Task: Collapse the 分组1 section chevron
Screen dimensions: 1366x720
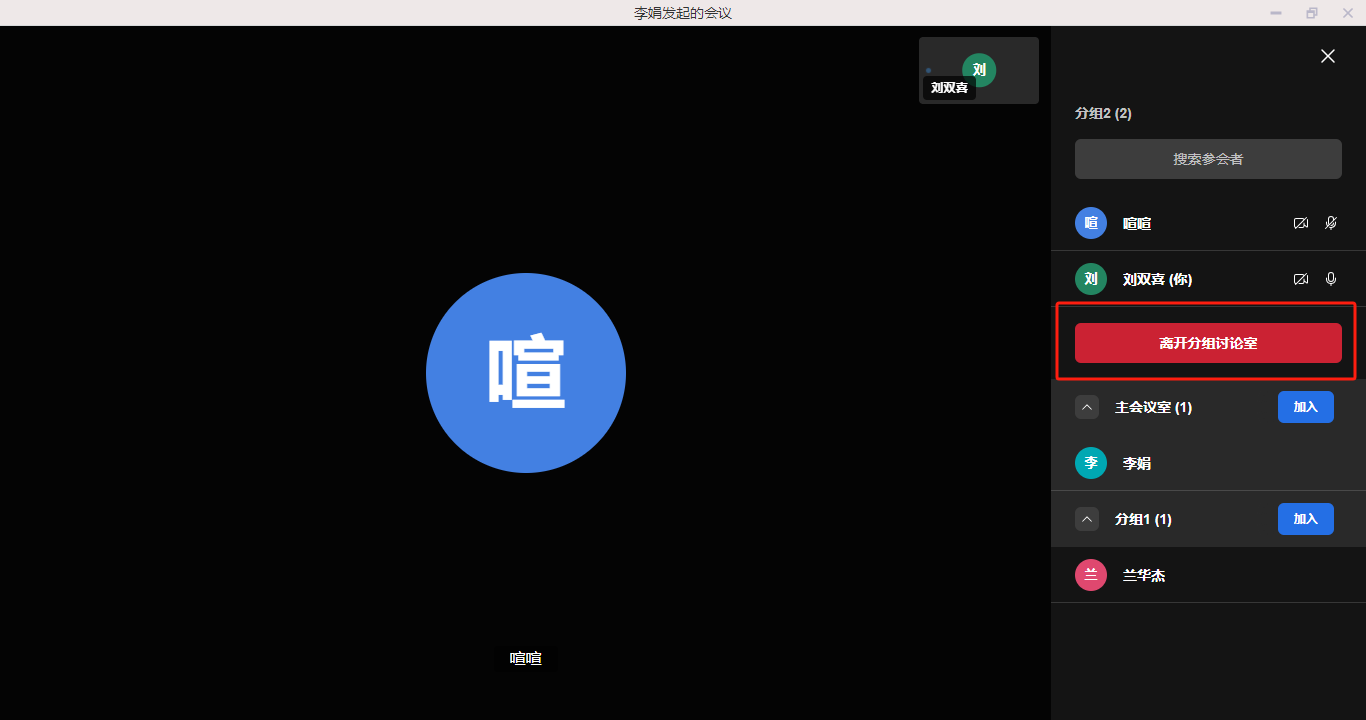Action: (x=1087, y=519)
